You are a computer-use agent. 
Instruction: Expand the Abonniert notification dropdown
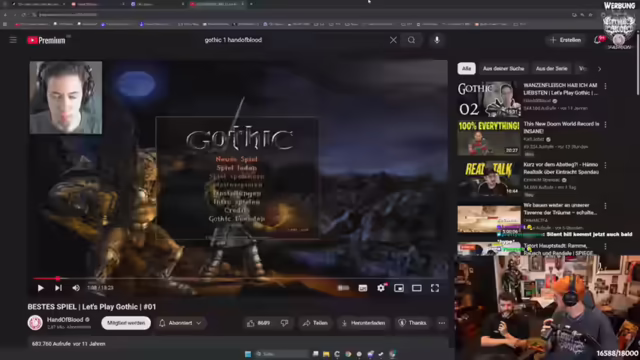(x=180, y=323)
